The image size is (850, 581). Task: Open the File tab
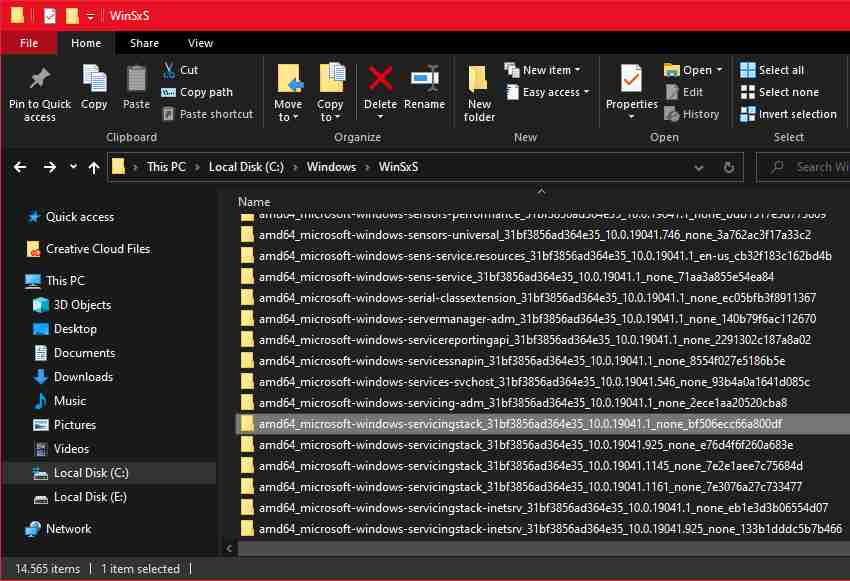coord(29,43)
